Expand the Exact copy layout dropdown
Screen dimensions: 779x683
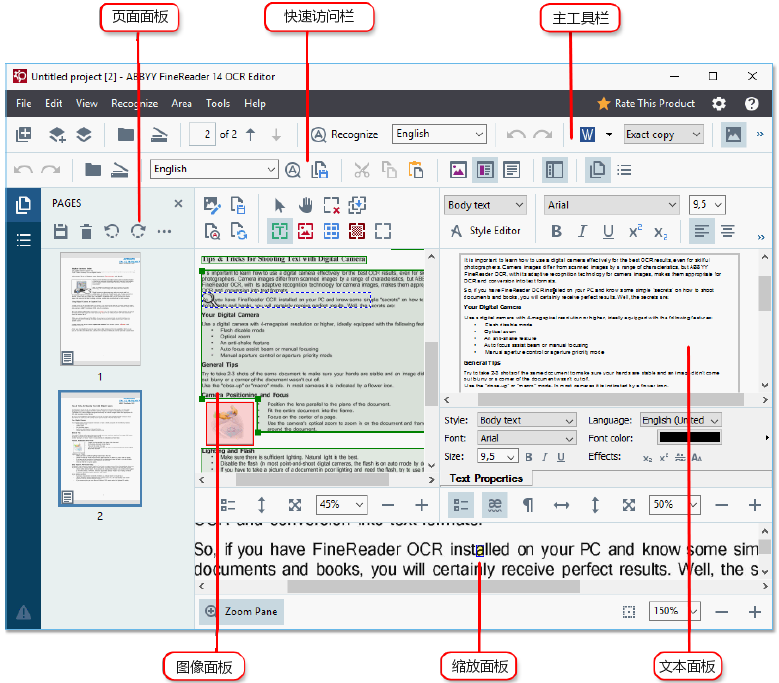(663, 134)
